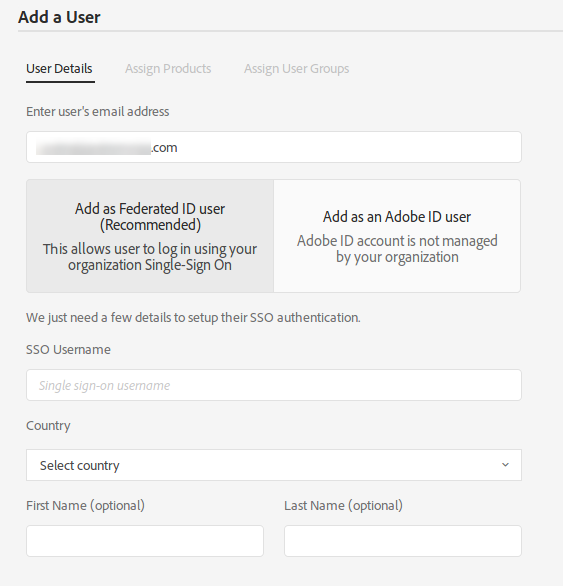Click the SSO Username label
The image size is (563, 586).
[68, 349]
